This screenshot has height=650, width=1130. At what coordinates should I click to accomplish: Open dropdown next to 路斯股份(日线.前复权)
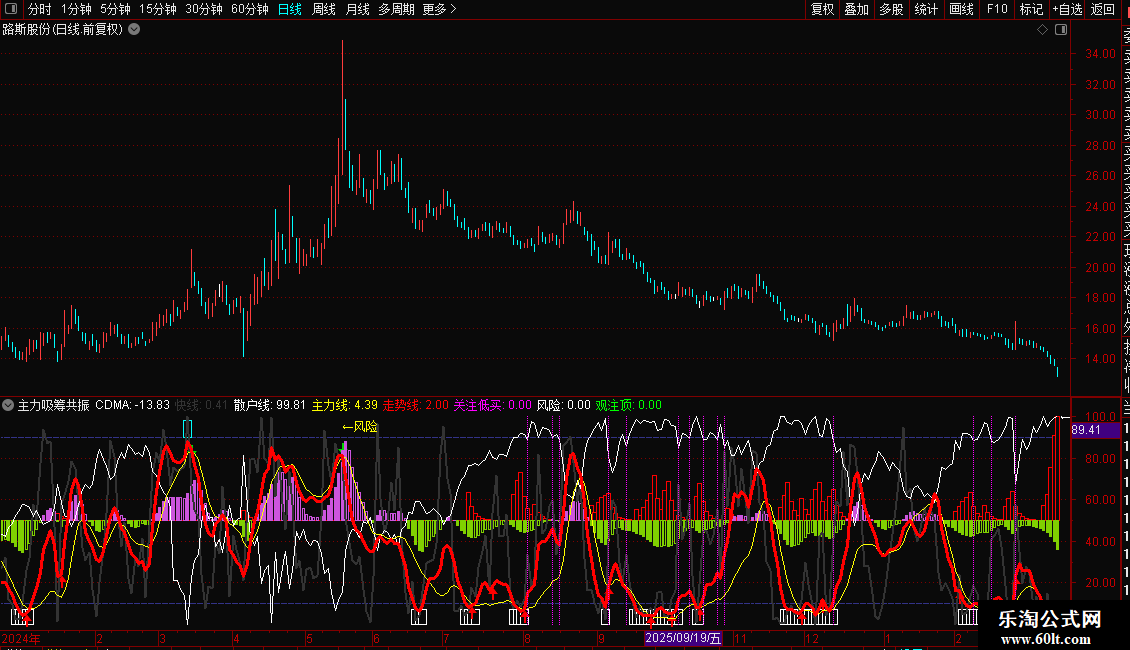click(134, 30)
